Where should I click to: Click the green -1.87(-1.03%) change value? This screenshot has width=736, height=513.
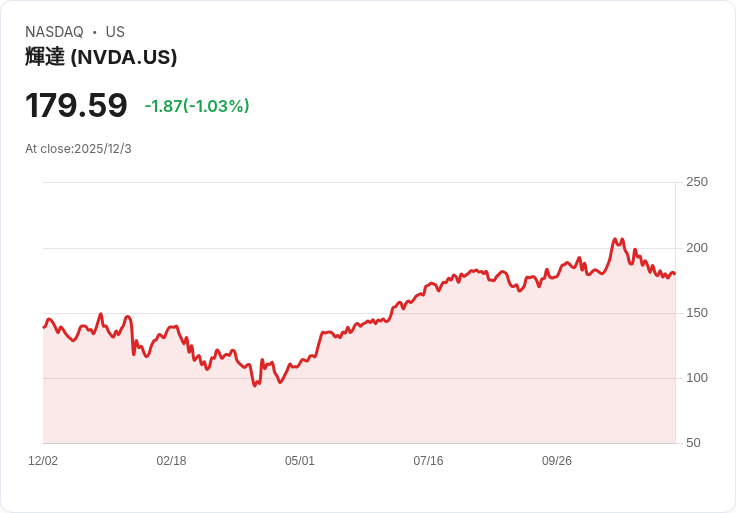(x=197, y=106)
